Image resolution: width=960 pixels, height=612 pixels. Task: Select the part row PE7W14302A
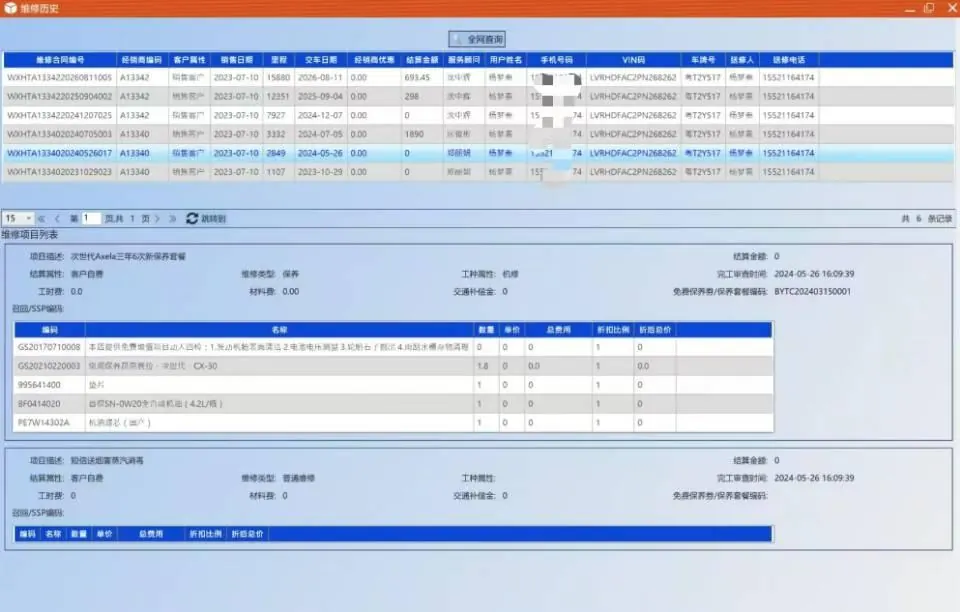[x=393, y=423]
